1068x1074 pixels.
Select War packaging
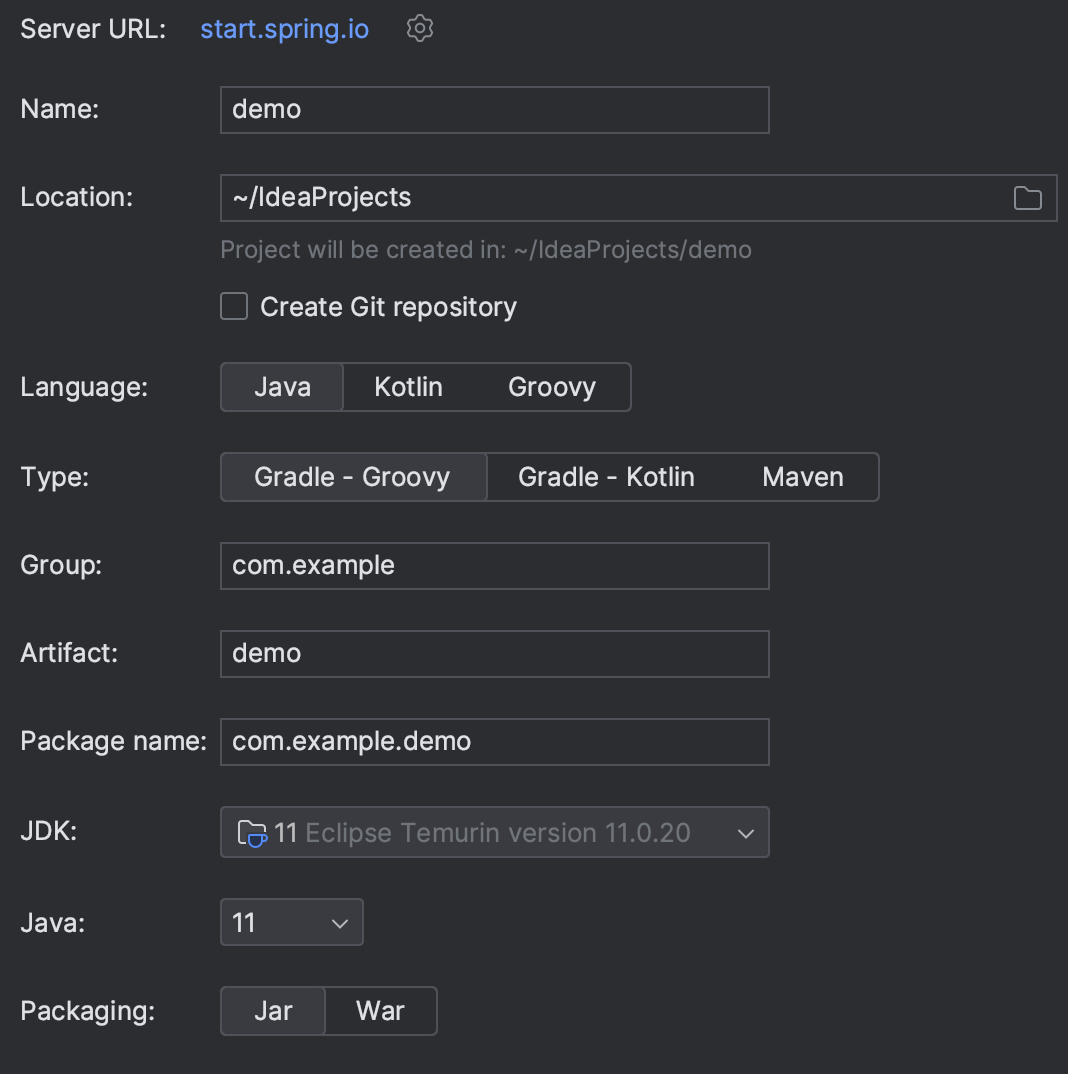point(380,1011)
